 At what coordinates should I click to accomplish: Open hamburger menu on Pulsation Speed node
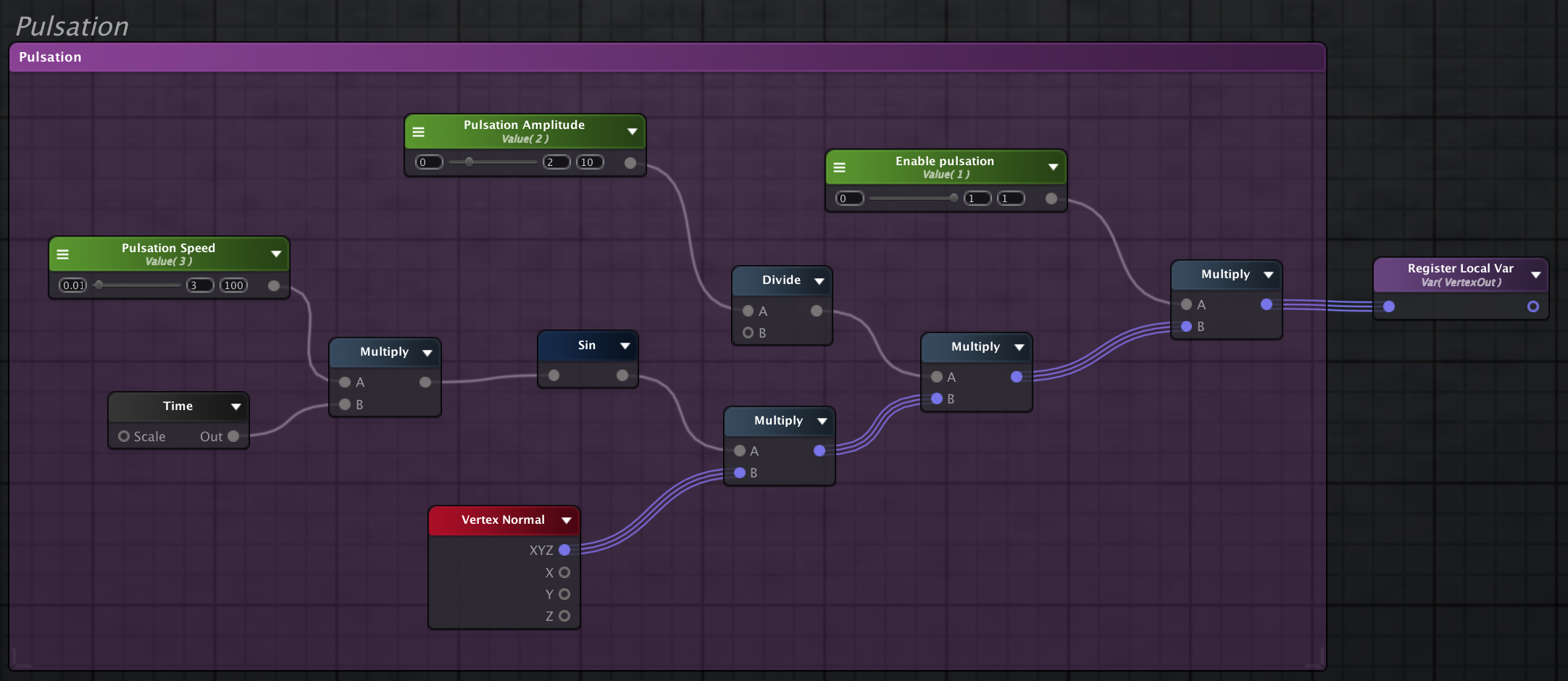coord(62,254)
